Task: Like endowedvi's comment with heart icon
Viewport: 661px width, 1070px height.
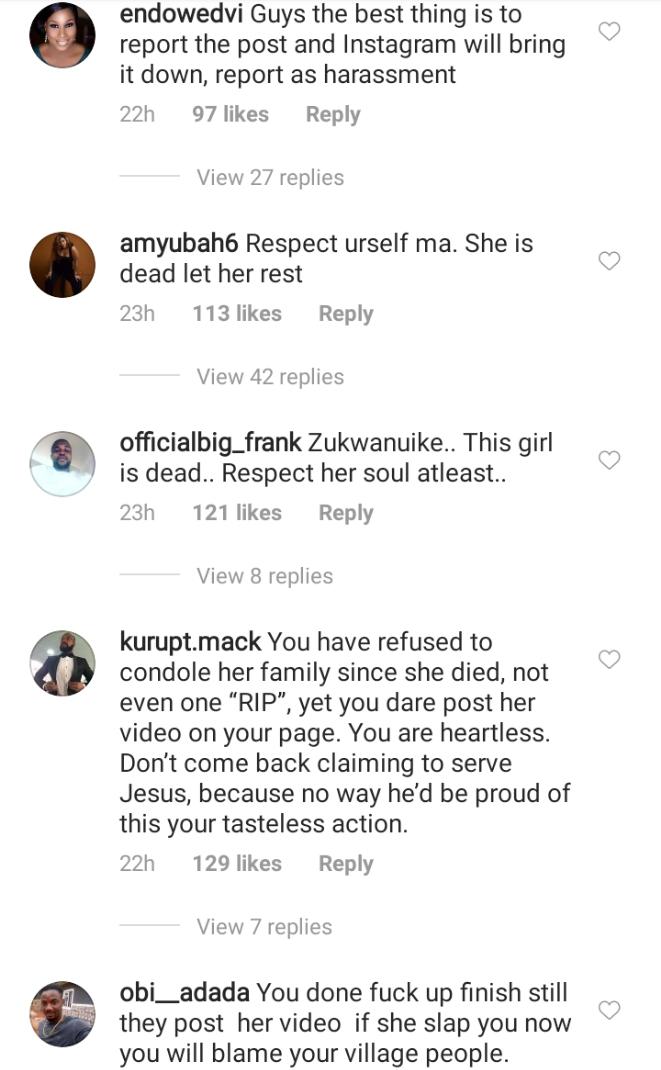Action: [x=608, y=32]
